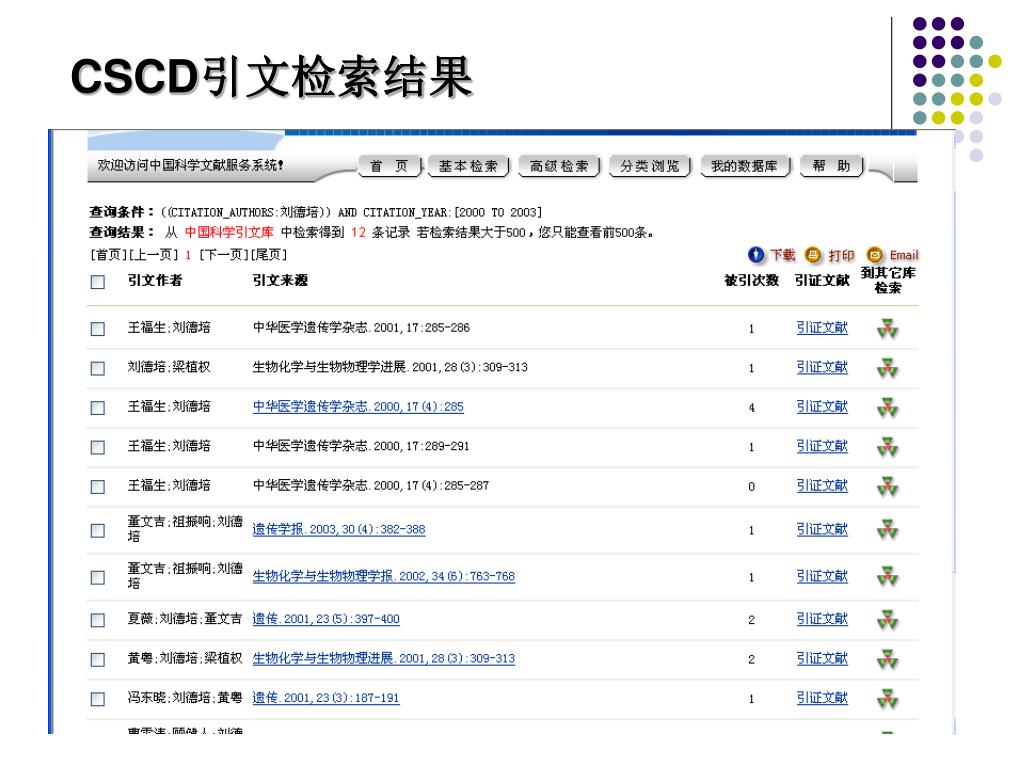1024x768 pixels.
Task: Click 引证文献 link in 黄粤;刘德培;梁植权 row
Action: click(822, 658)
